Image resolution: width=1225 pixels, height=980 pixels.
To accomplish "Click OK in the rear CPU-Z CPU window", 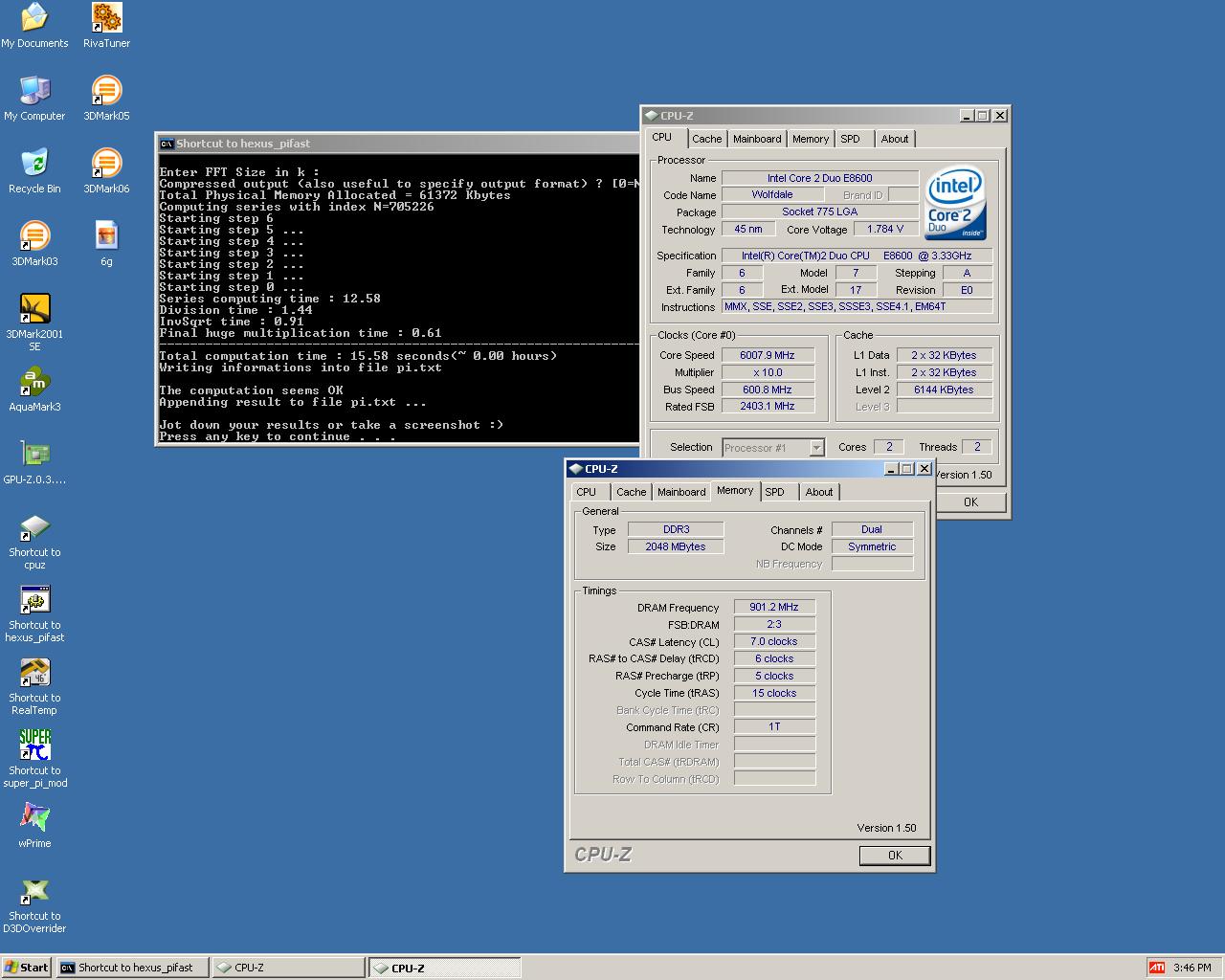I will (970, 502).
